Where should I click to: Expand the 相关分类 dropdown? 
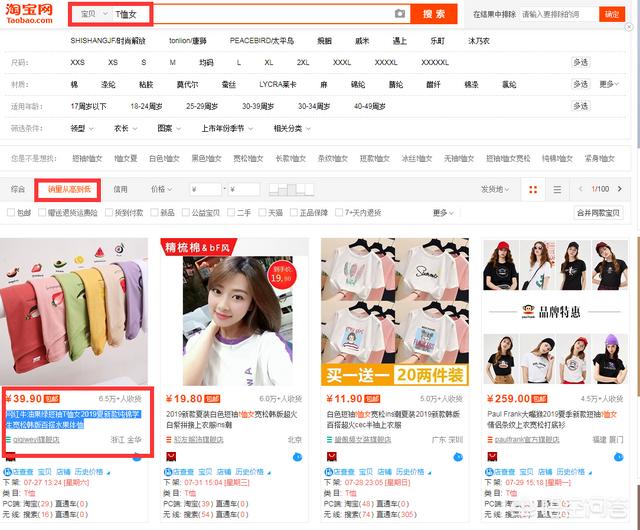(x=292, y=128)
